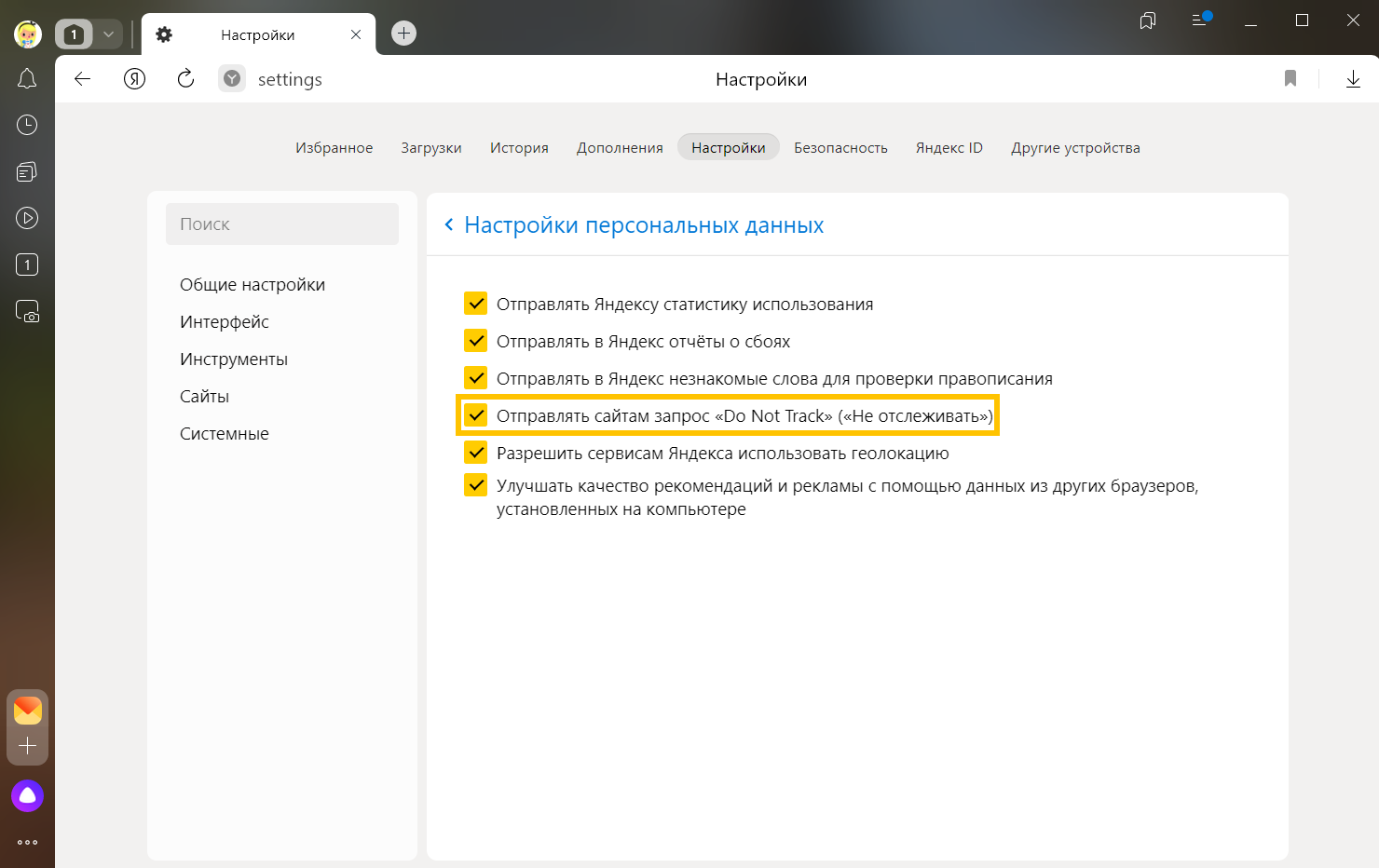Go back via chevron beside Настройки персональных данных

(x=449, y=224)
